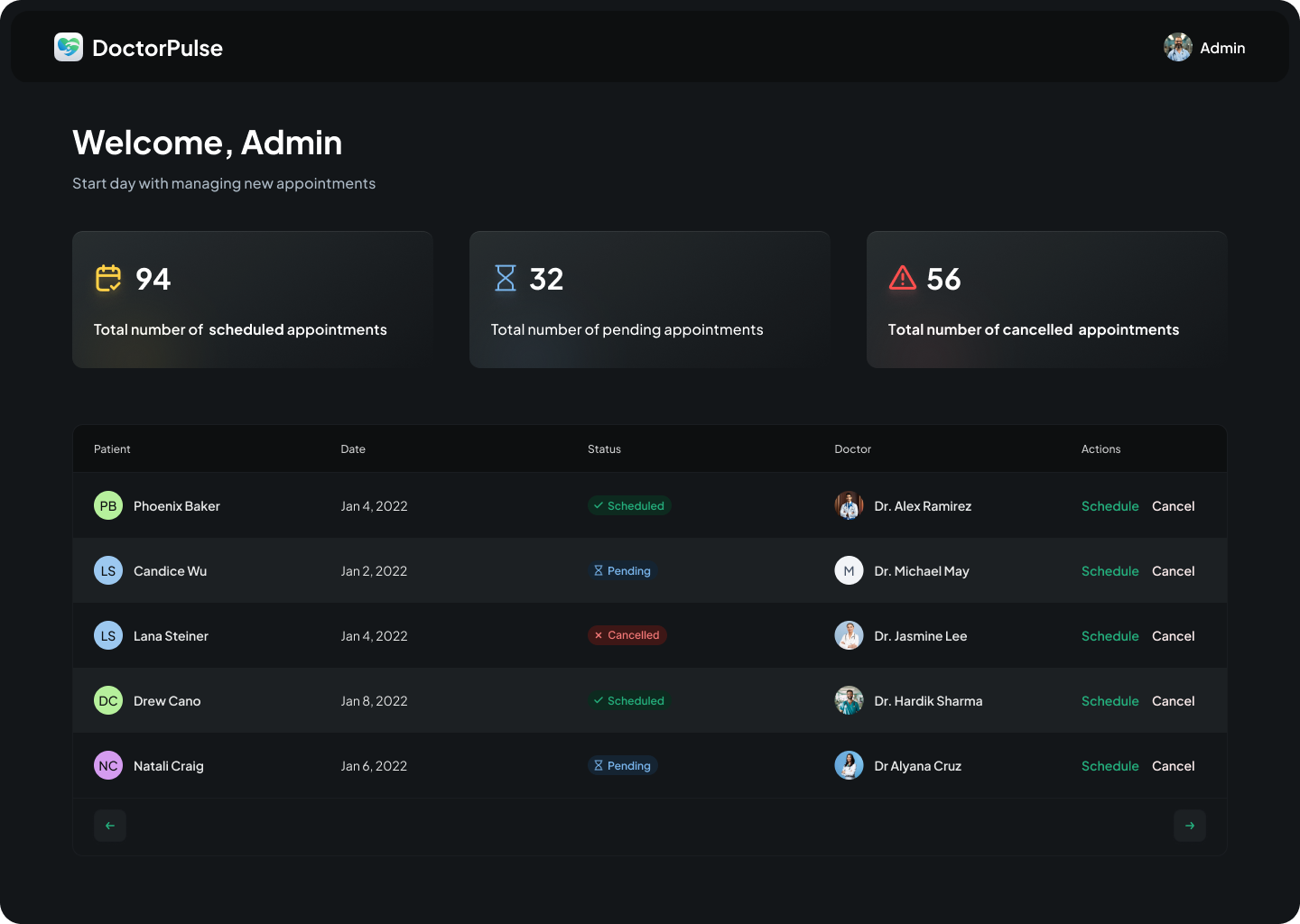Click the cancelled appointments warning icon
The width and height of the screenshot is (1300, 924).
point(902,278)
